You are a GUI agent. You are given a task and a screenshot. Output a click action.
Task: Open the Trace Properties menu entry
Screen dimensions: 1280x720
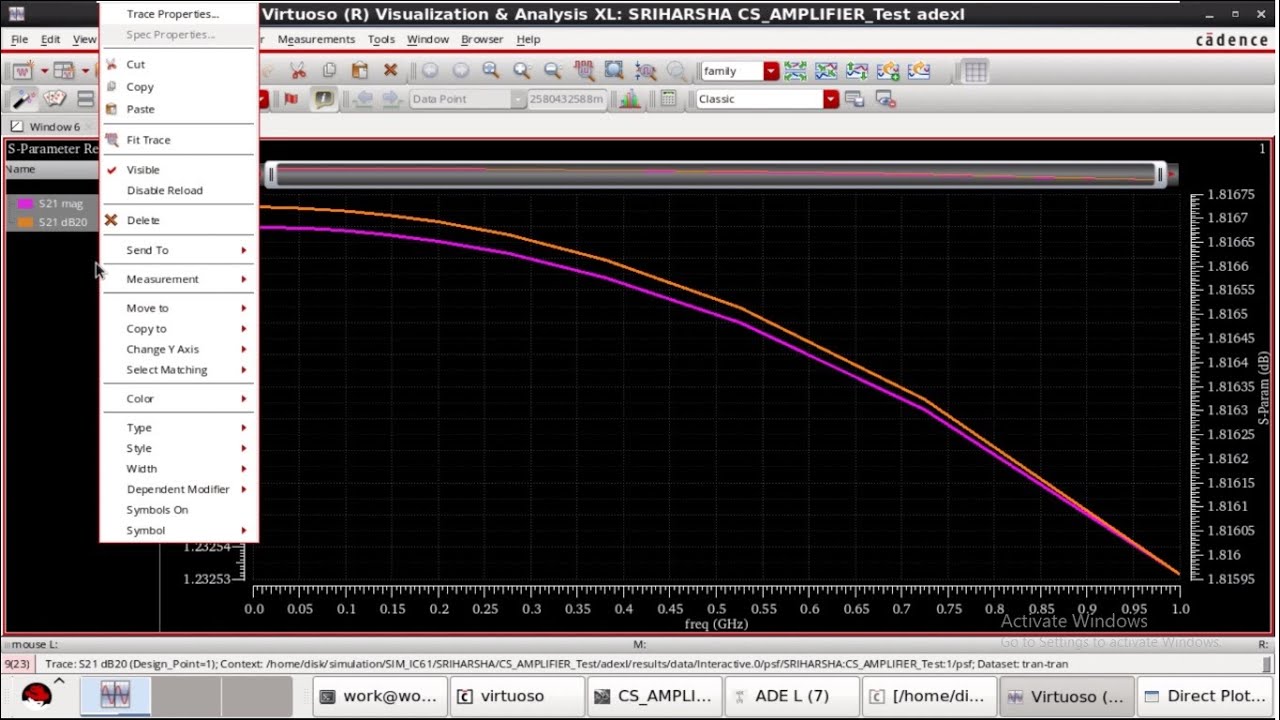click(x=172, y=14)
